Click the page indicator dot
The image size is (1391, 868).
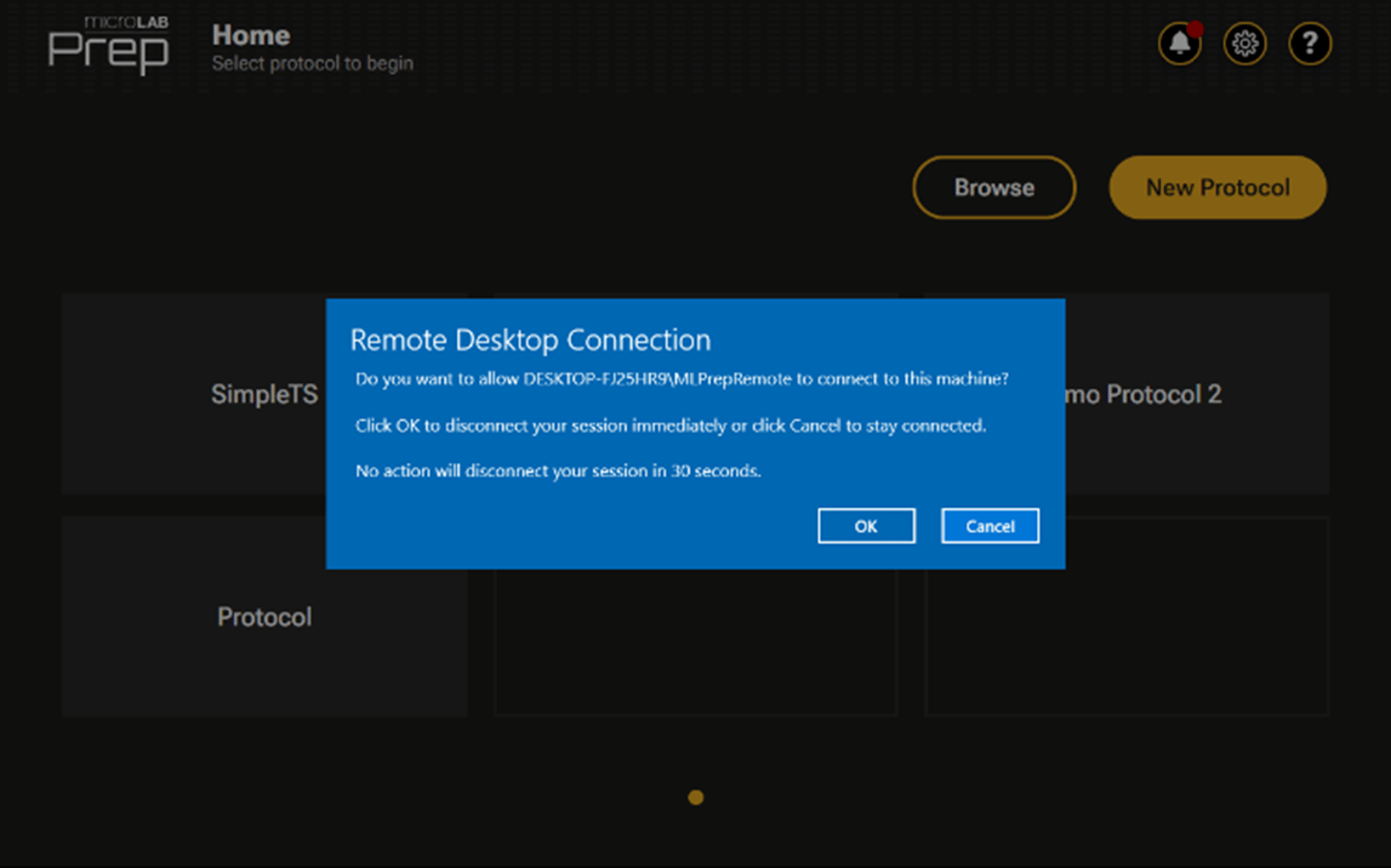[x=695, y=798]
